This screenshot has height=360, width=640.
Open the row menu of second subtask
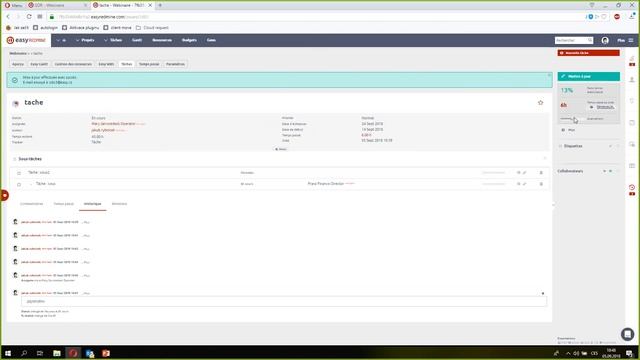[x=541, y=184]
